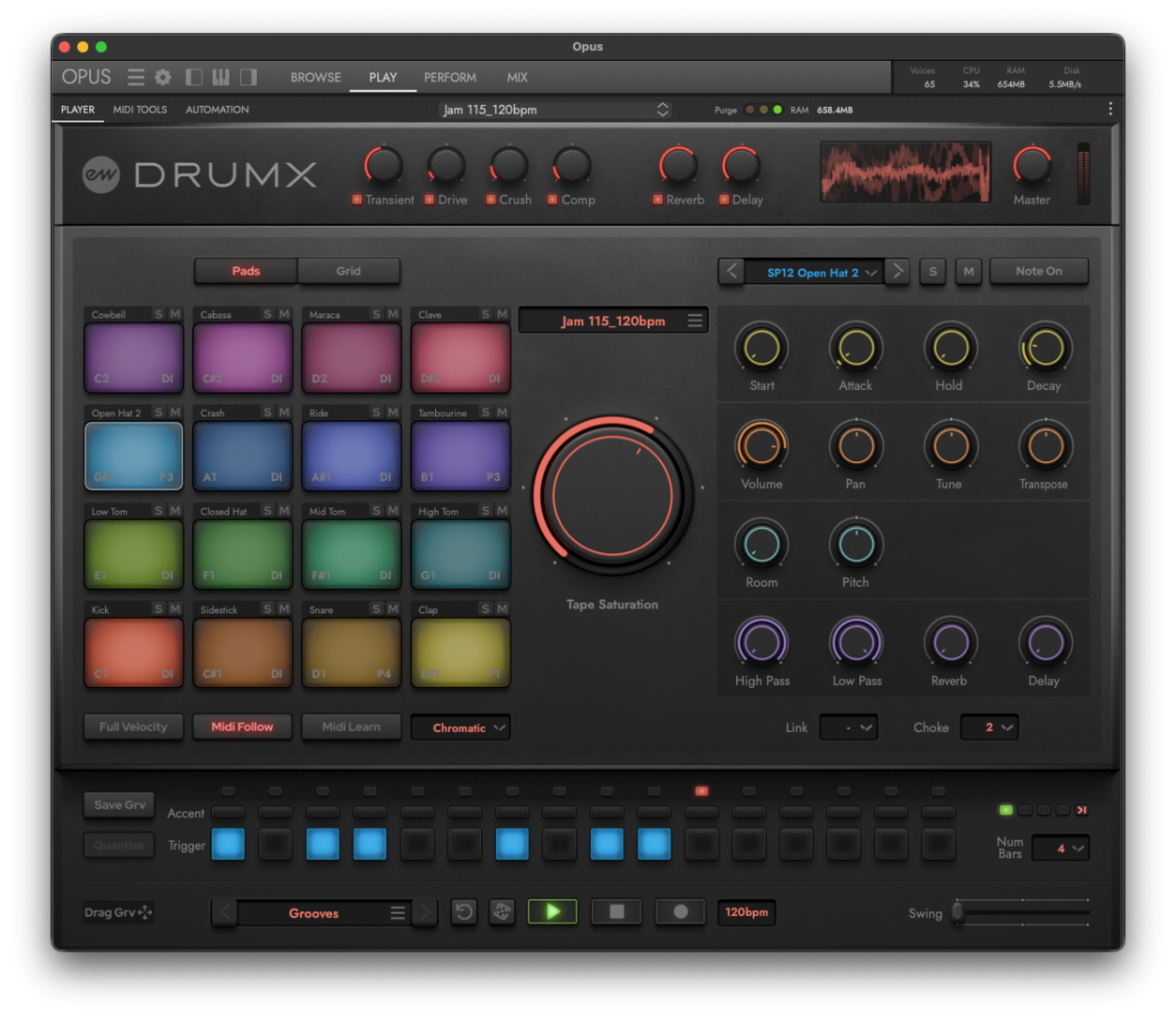Open the Num Bars dropdown
The height and width of the screenshot is (1019, 1176).
tap(1062, 848)
